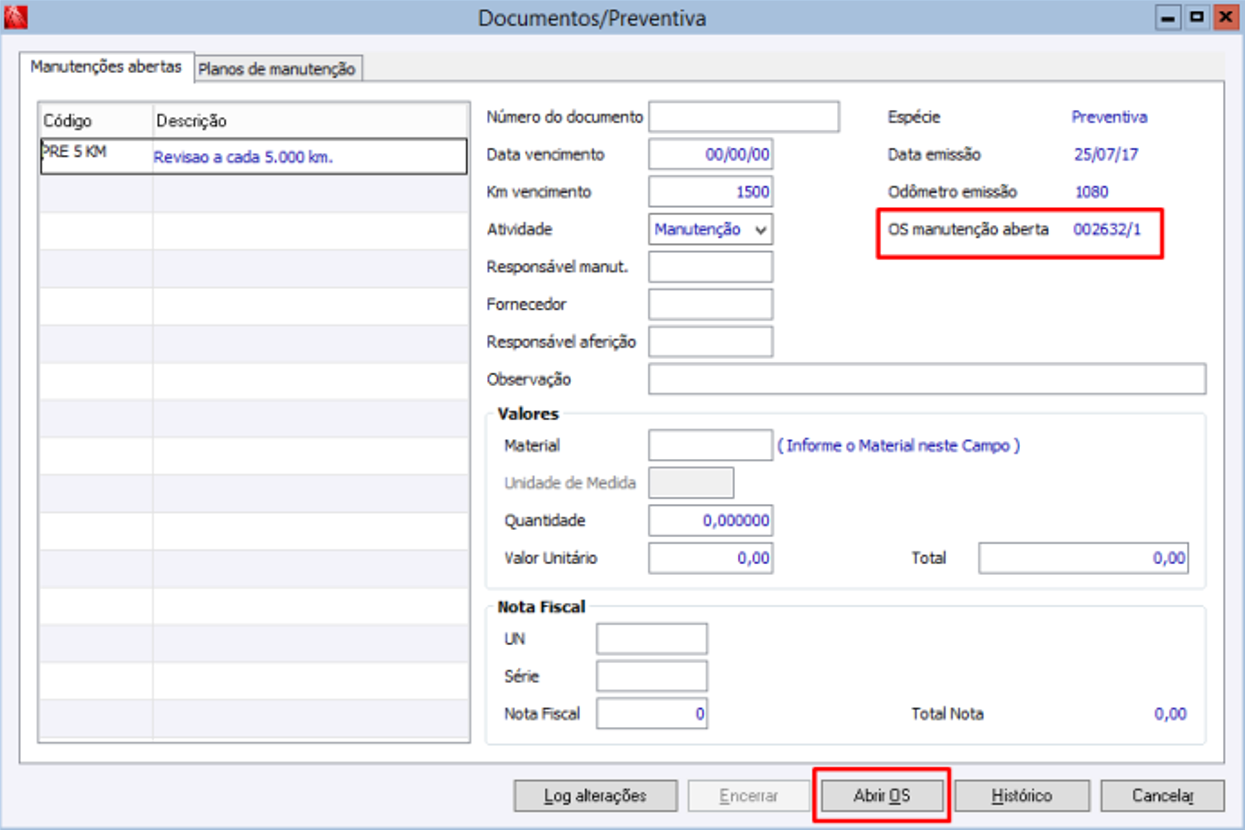
Task: Click the Odômetro emissão value 1080
Action: click(x=1092, y=192)
